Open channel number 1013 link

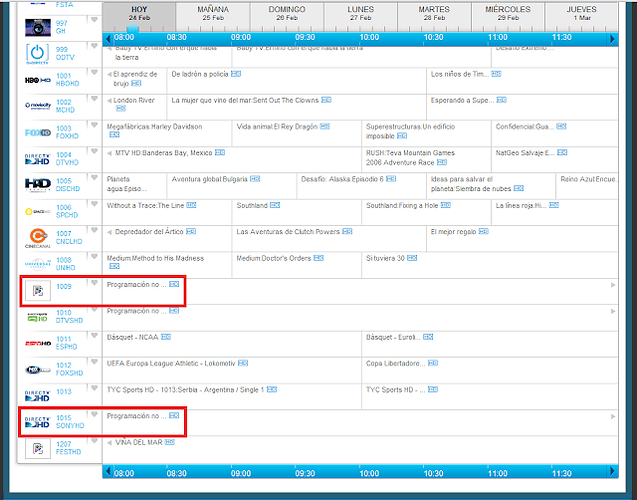pos(64,391)
